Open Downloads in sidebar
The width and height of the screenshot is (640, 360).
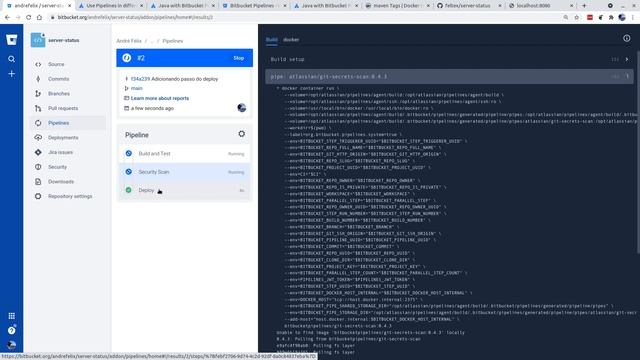(x=61, y=182)
